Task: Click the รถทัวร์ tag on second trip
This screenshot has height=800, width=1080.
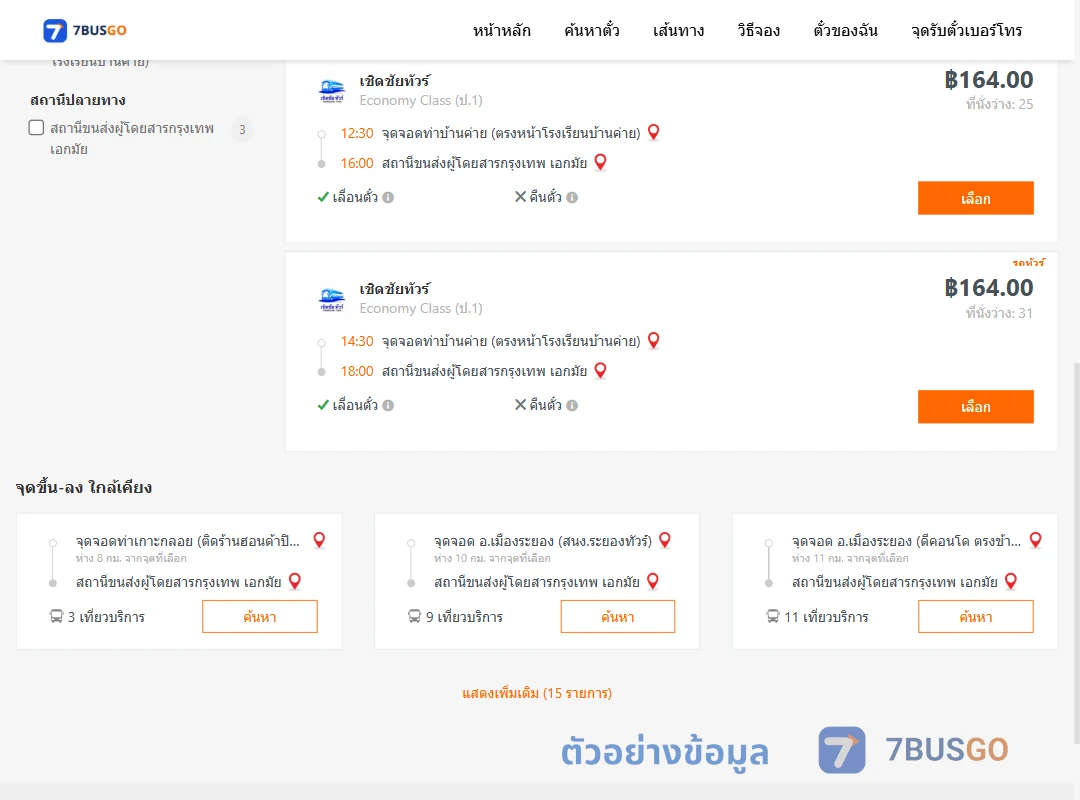Action: click(1028, 263)
